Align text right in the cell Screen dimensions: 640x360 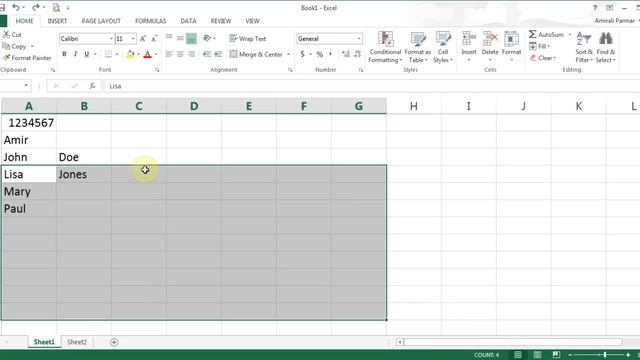point(191,54)
